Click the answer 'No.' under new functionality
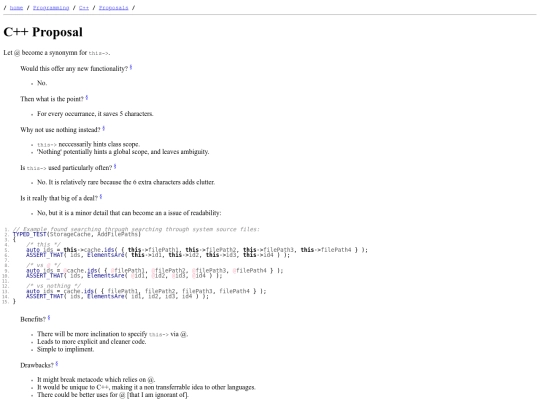This screenshot has height=405, width=540. click(x=42, y=83)
